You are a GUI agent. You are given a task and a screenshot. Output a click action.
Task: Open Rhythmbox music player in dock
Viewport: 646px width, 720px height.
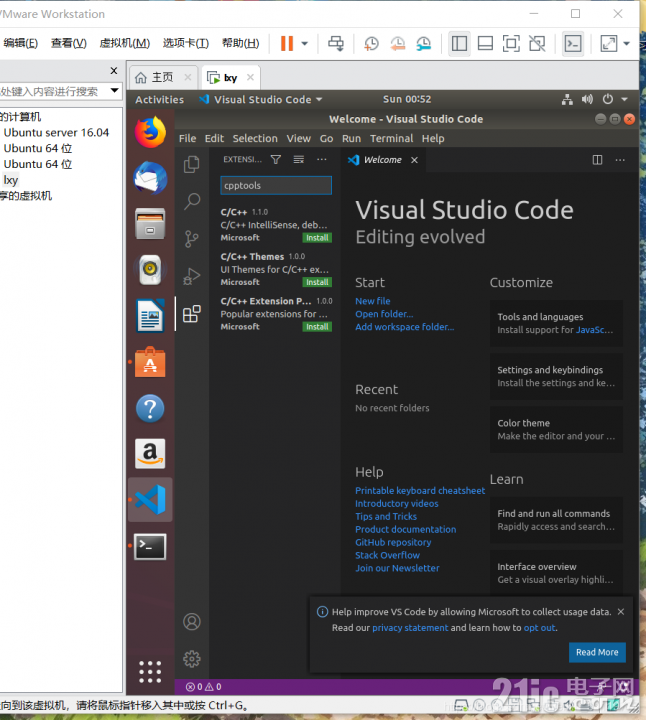(x=150, y=269)
